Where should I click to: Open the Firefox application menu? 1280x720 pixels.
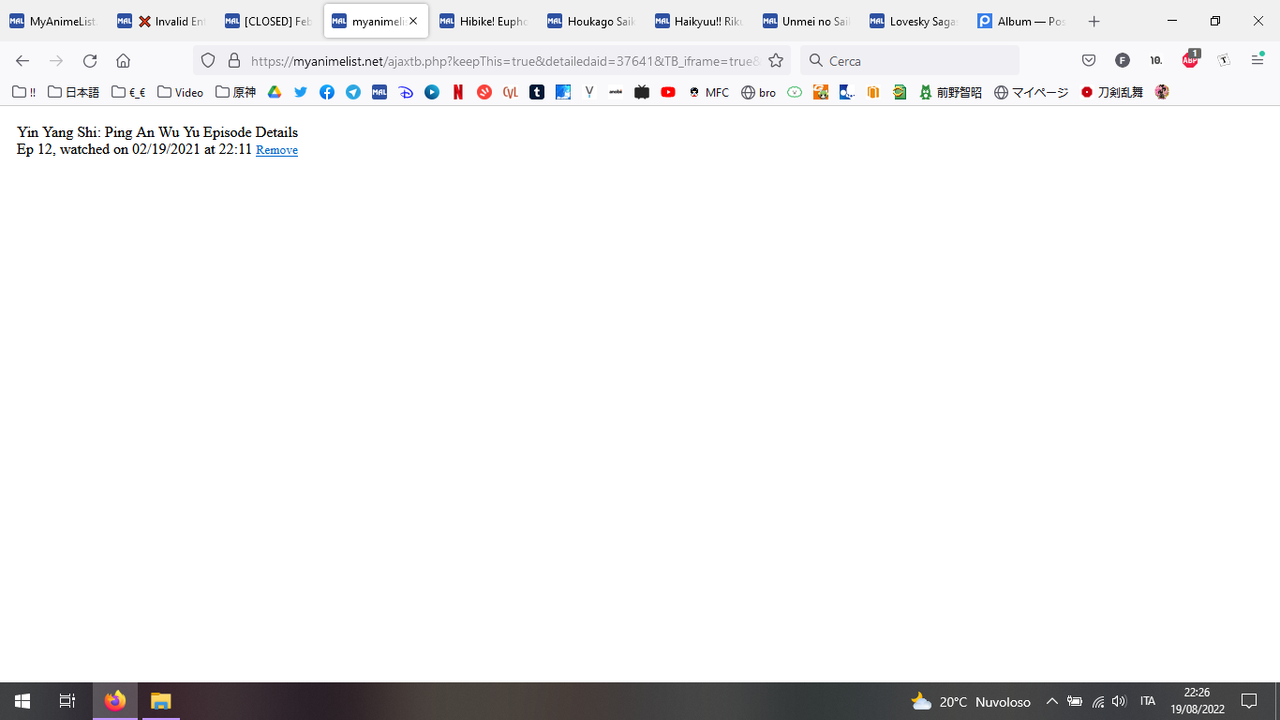coord(1257,60)
